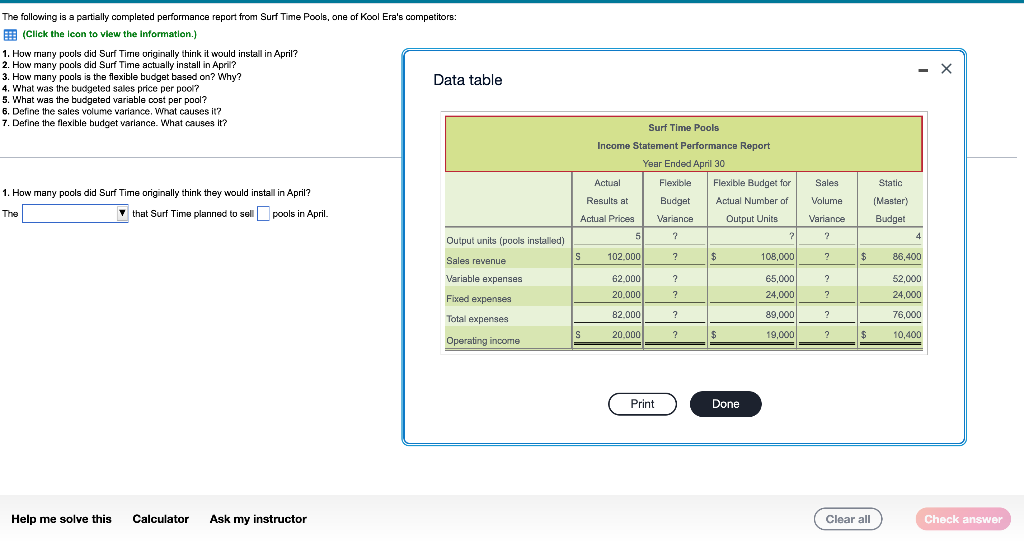The height and width of the screenshot is (543, 1024).
Task: Click question 6 defining sales volume variance
Action: pyautogui.click(x=112, y=111)
